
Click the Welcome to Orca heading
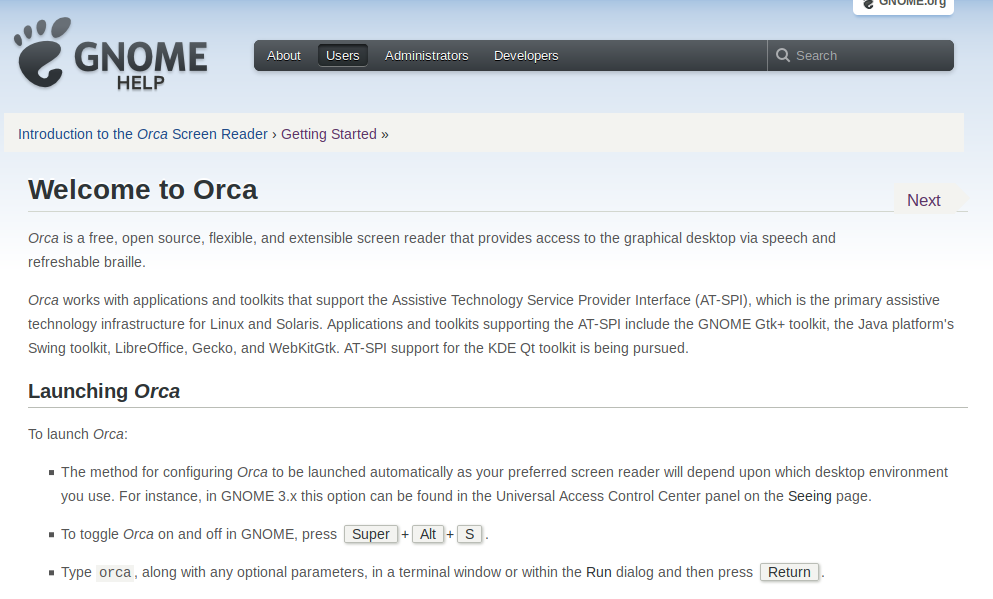(x=142, y=190)
